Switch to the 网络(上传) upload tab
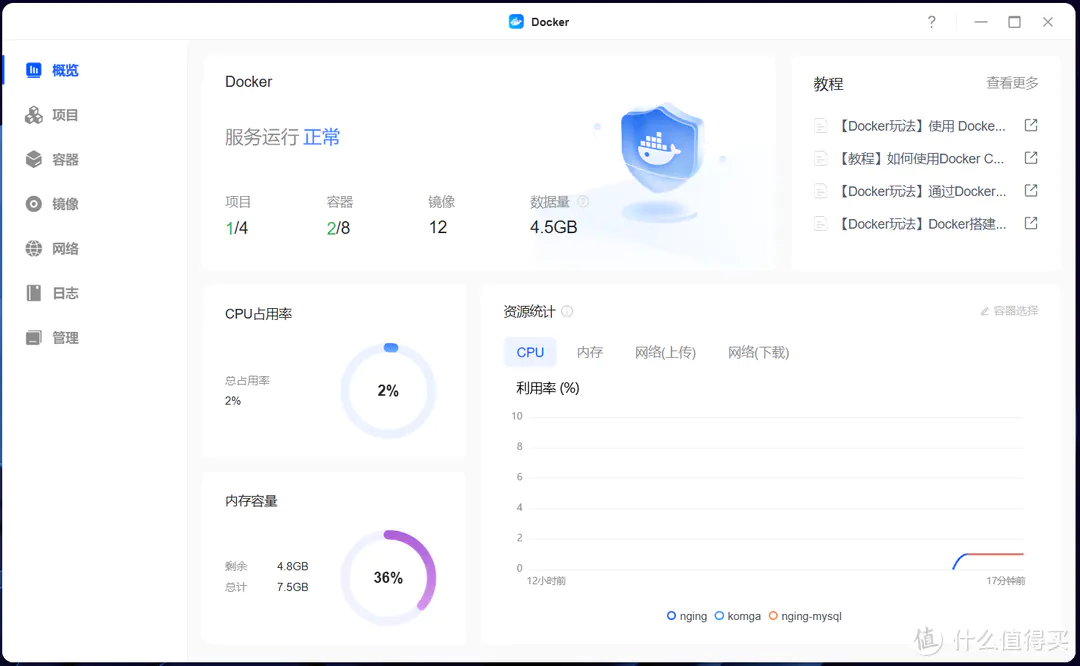 (x=665, y=352)
